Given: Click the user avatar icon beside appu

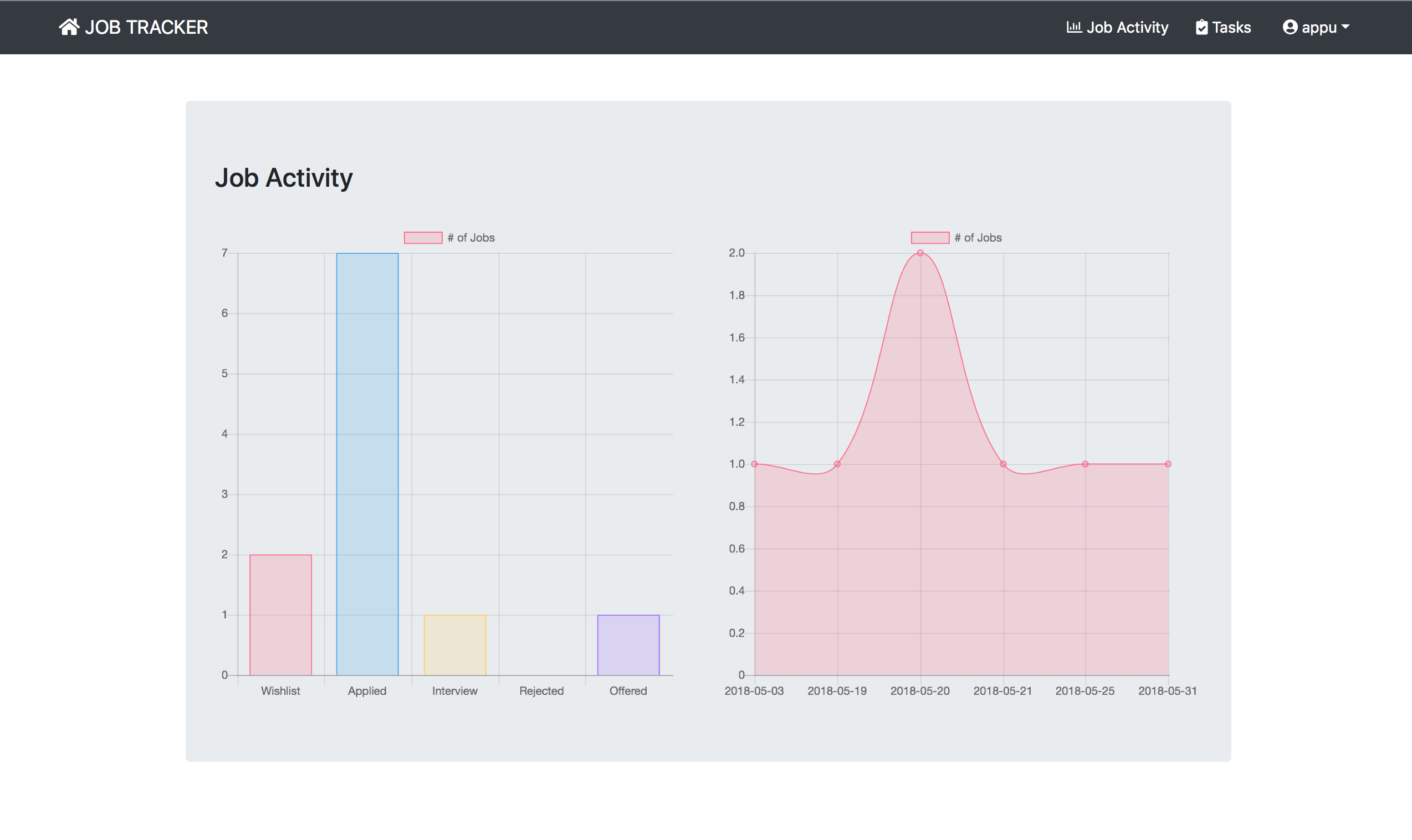Looking at the screenshot, I should [x=1290, y=27].
